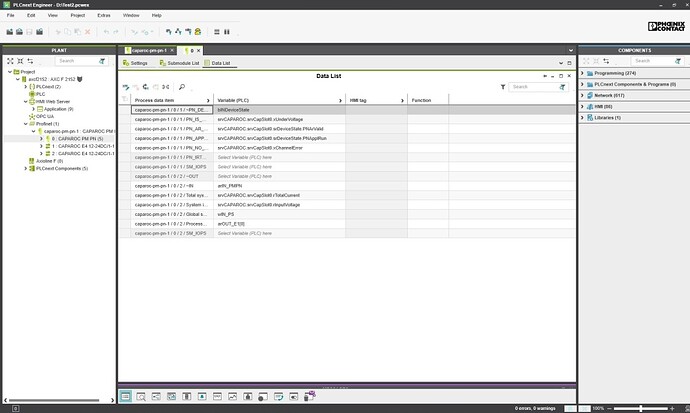The width and height of the screenshot is (690, 413).
Task: Click the cross-reference share icon in bottom toolbar
Action: pos(156,396)
